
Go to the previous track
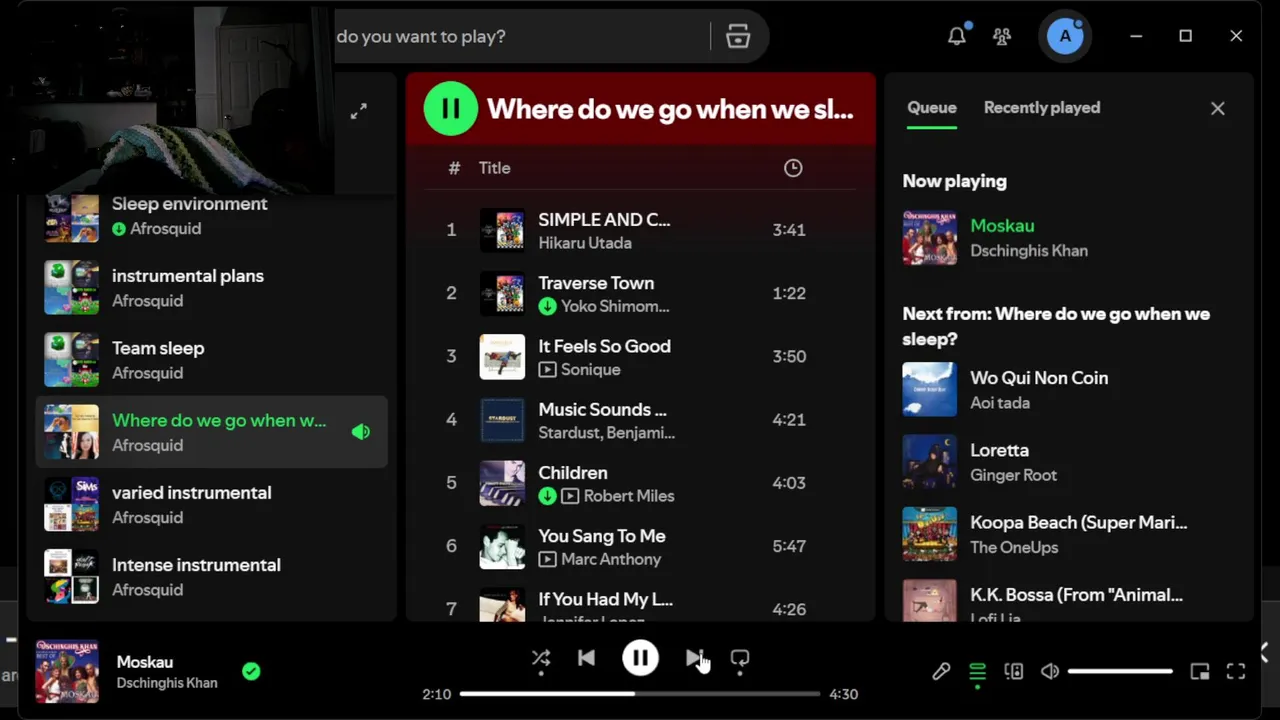click(x=587, y=658)
